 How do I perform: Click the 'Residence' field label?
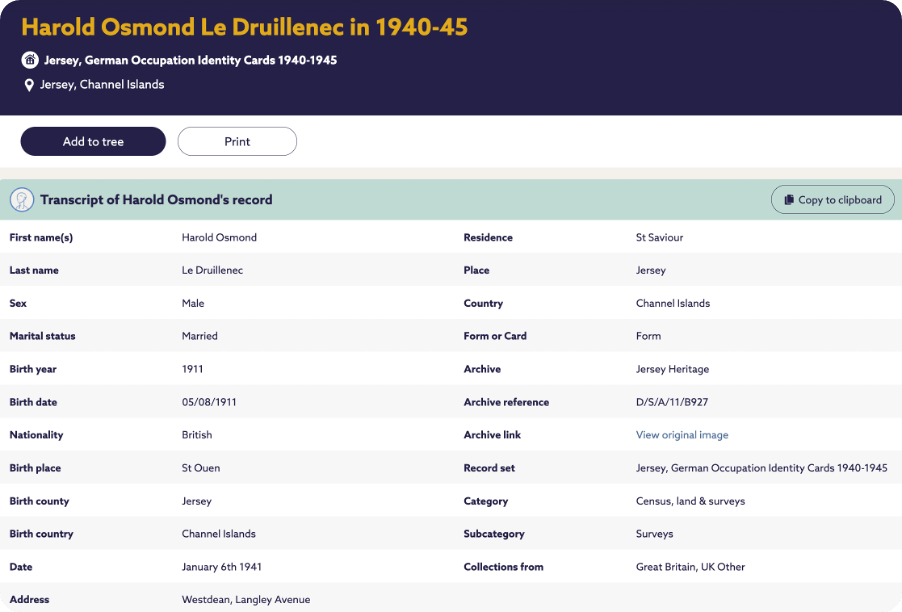click(x=488, y=237)
